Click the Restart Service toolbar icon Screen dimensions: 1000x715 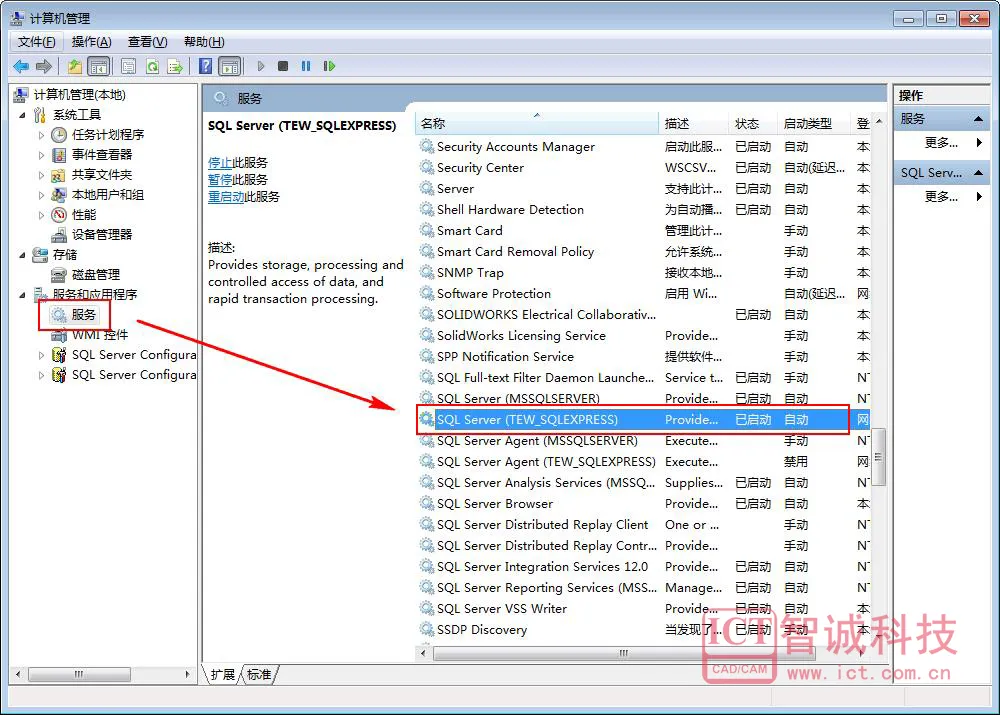329,66
